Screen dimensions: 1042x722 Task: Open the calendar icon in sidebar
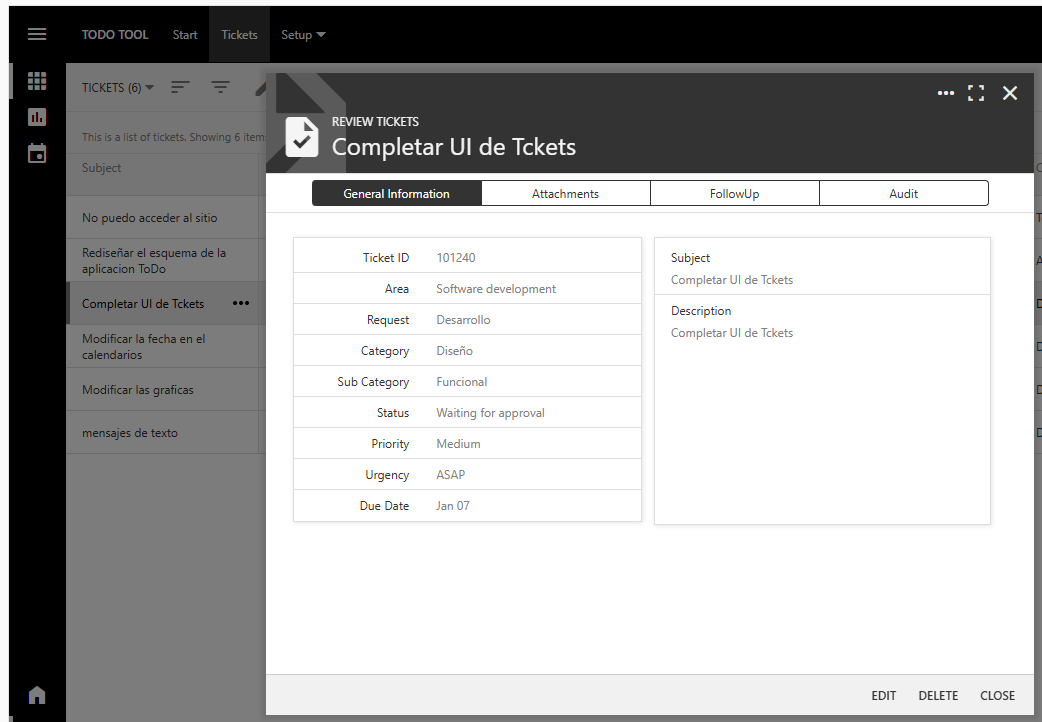coord(37,153)
